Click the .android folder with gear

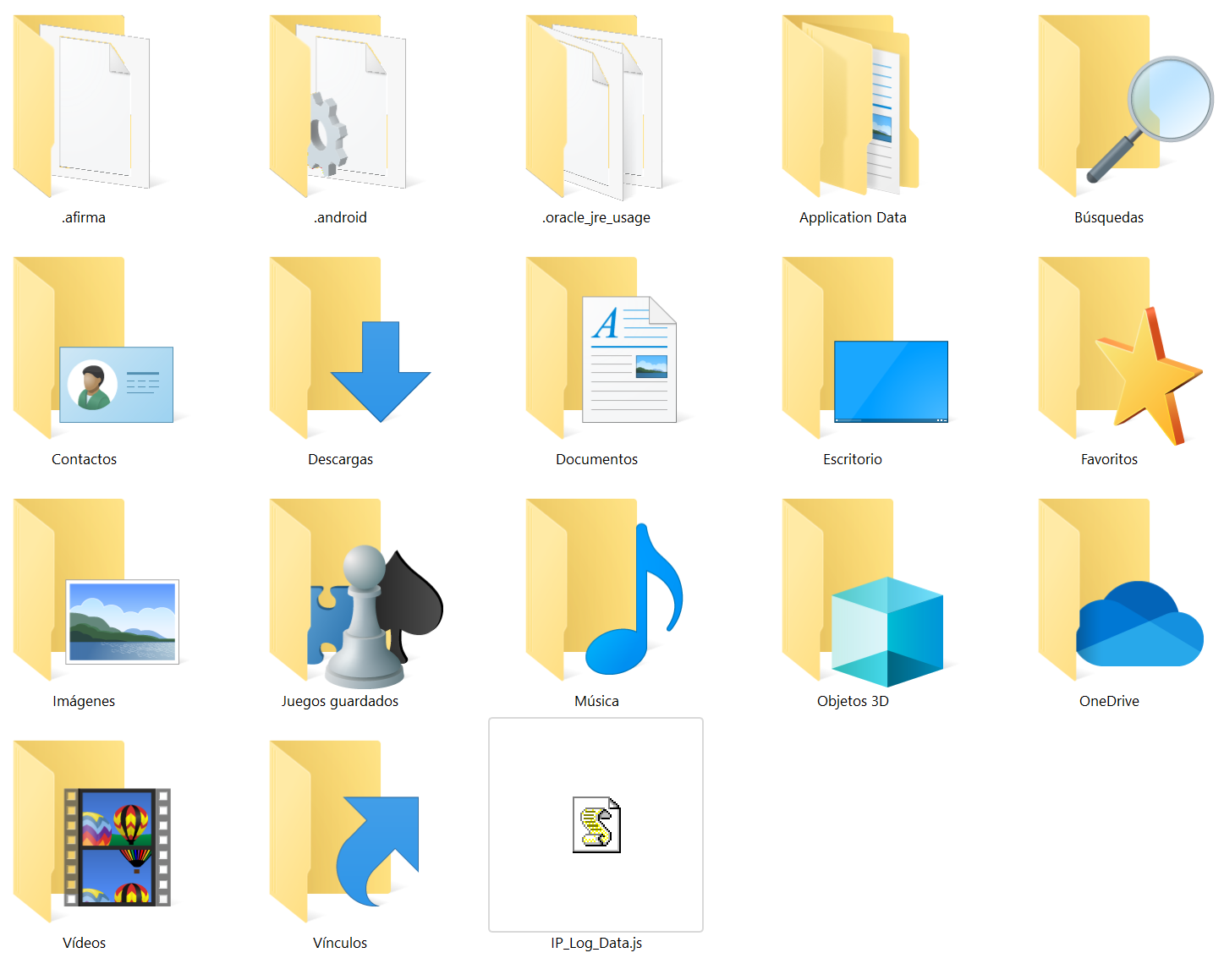pos(339,106)
